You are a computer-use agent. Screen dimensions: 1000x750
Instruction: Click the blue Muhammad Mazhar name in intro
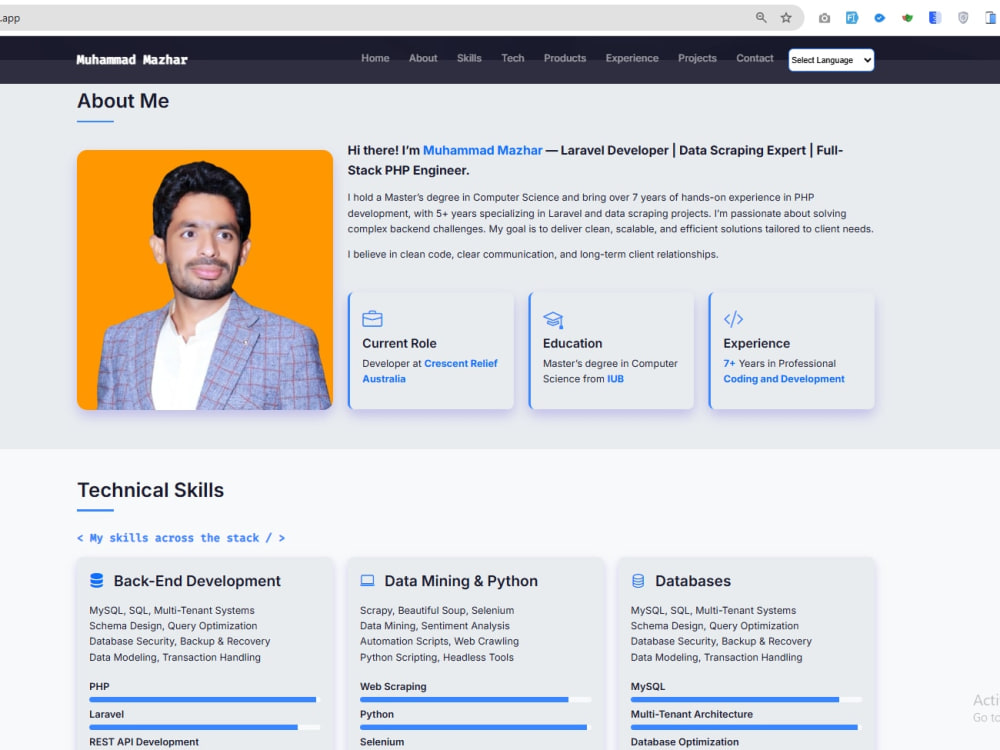482,151
